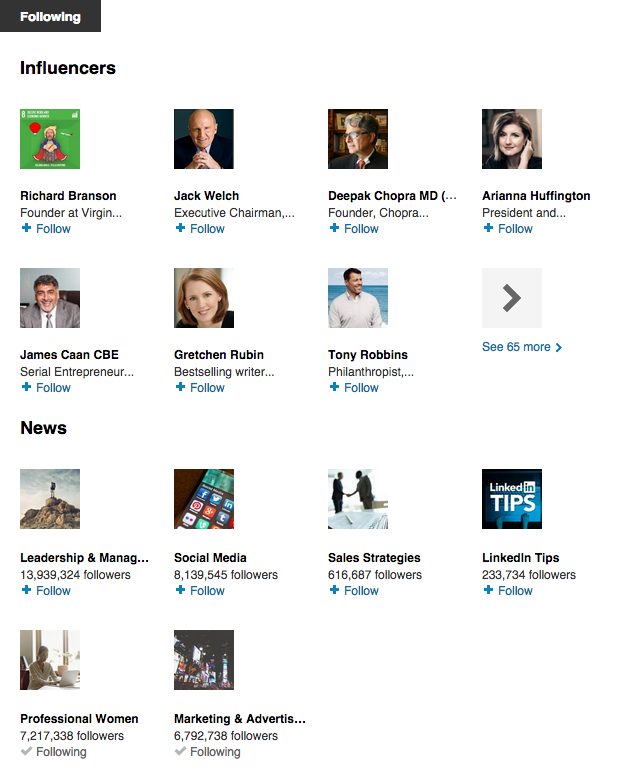Click the 616,687 followers count
644x777 pixels.
click(x=375, y=575)
